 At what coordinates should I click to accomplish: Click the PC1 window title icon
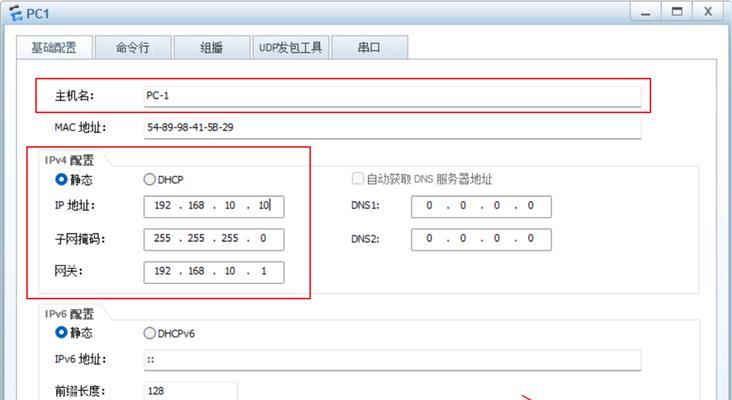pos(16,14)
